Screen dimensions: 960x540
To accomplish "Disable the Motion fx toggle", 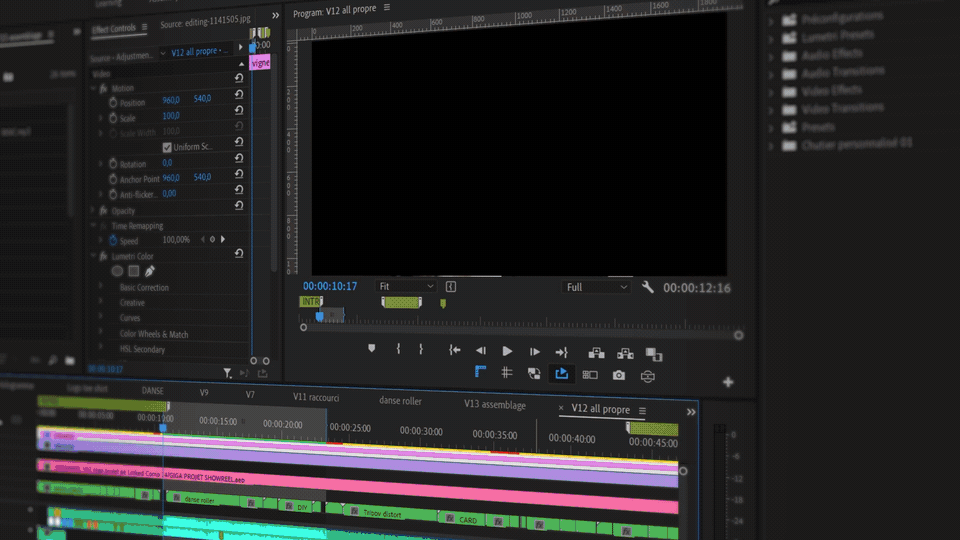I will click(x=103, y=88).
